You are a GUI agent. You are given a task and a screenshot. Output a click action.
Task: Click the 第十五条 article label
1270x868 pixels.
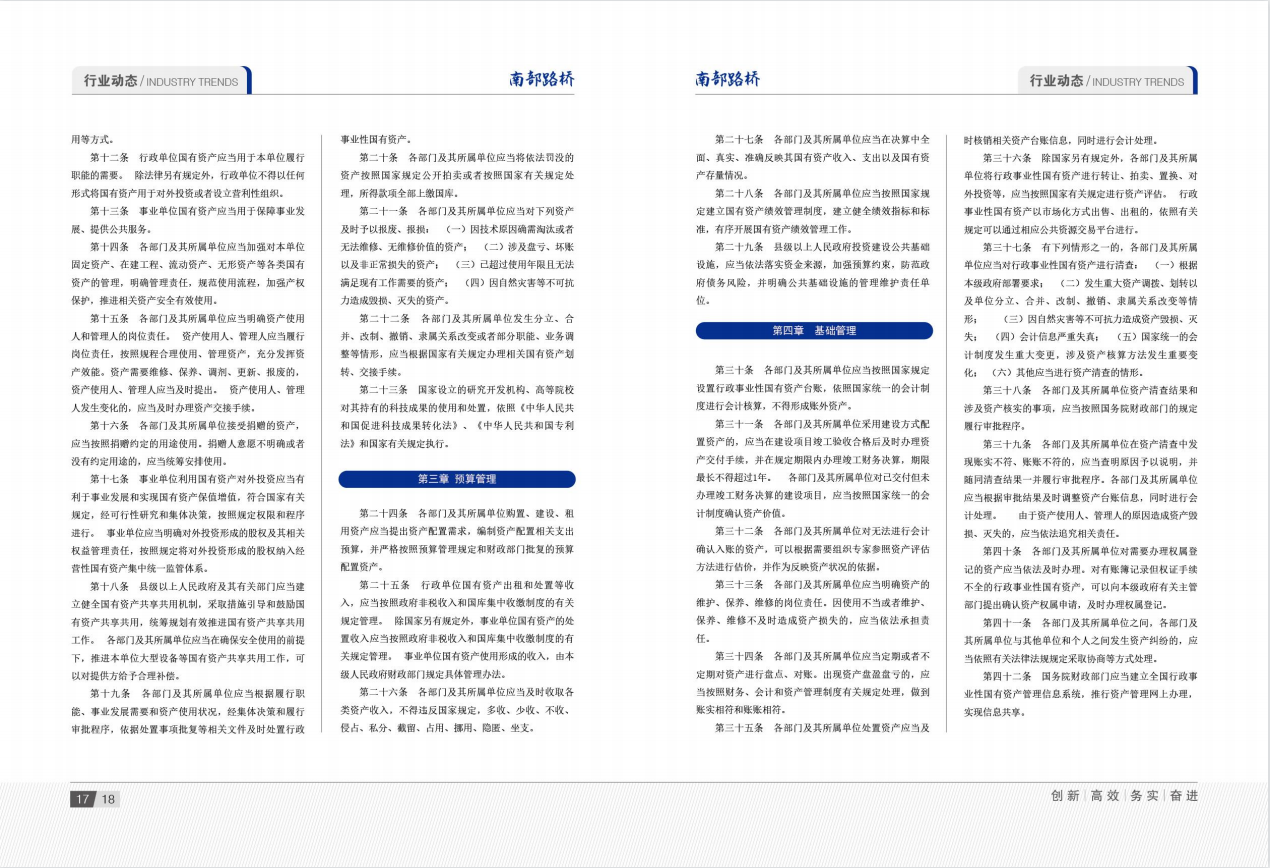click(x=110, y=318)
